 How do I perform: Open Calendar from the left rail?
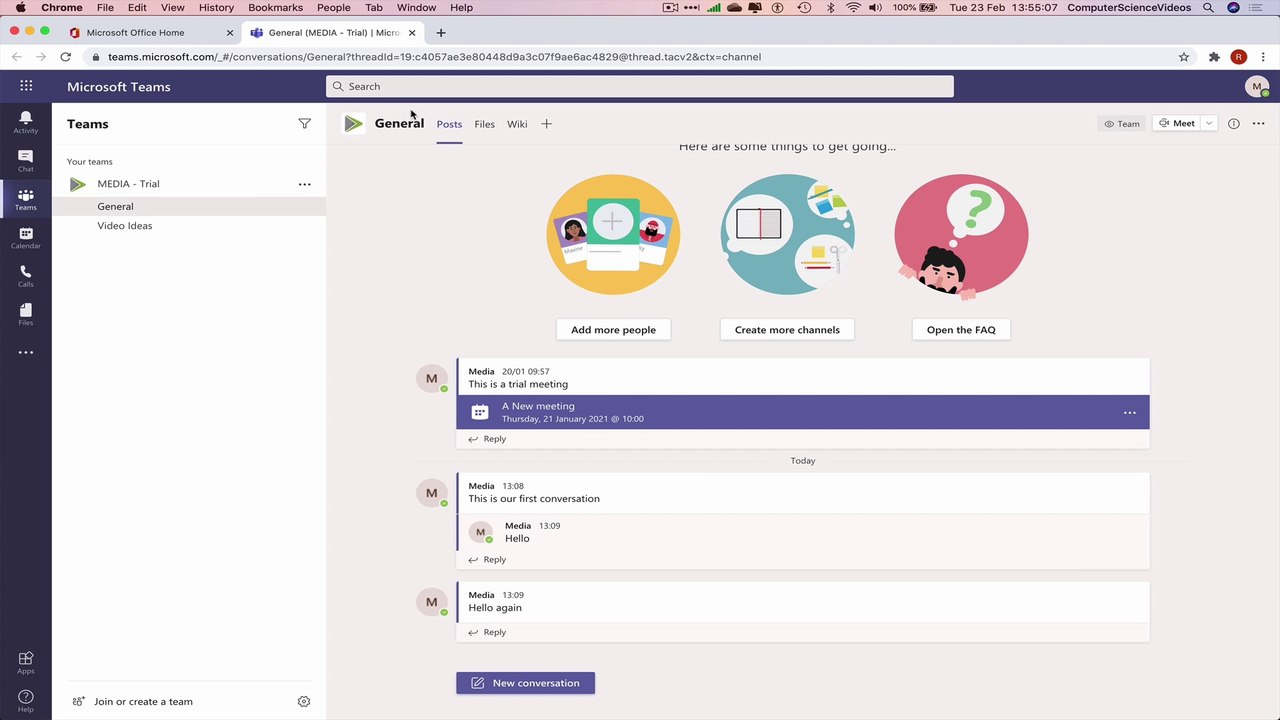(26, 238)
